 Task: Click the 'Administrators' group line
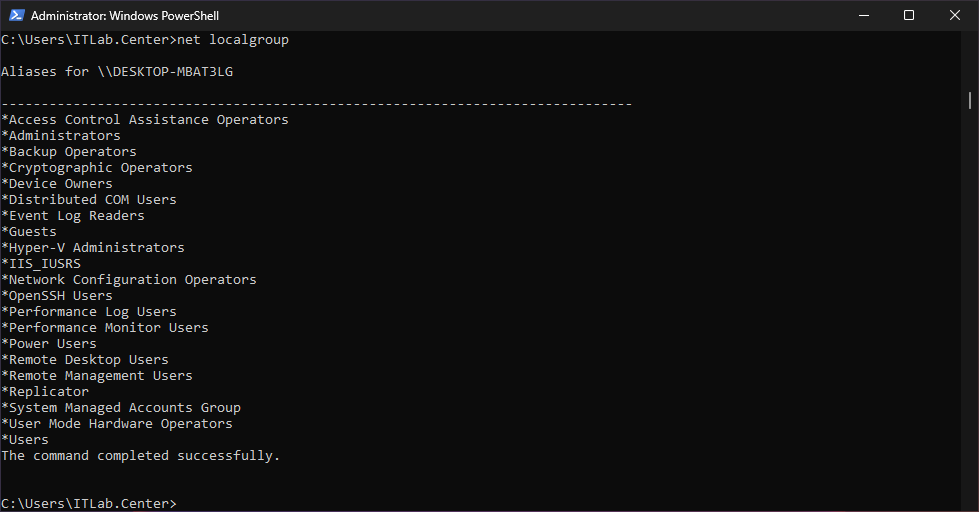pyautogui.click(x=62, y=136)
